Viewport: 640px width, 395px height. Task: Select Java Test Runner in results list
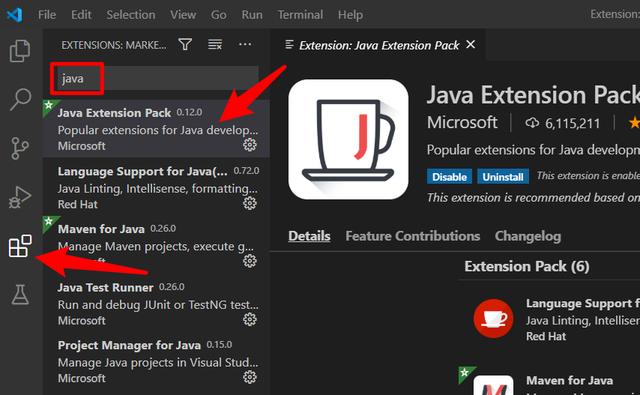(156, 303)
